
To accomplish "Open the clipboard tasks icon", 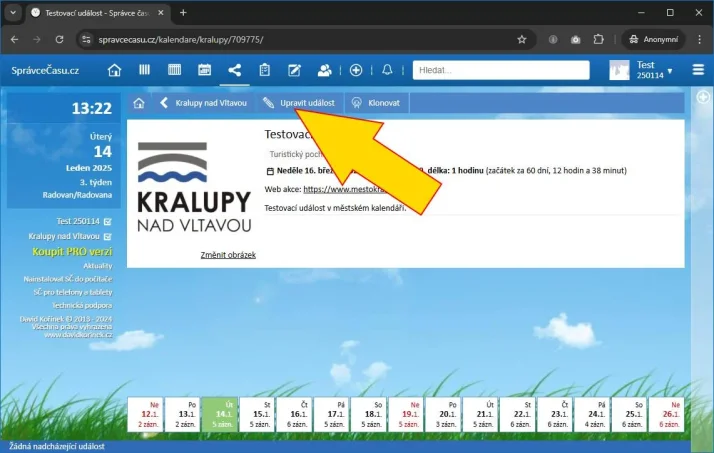I will (264, 70).
